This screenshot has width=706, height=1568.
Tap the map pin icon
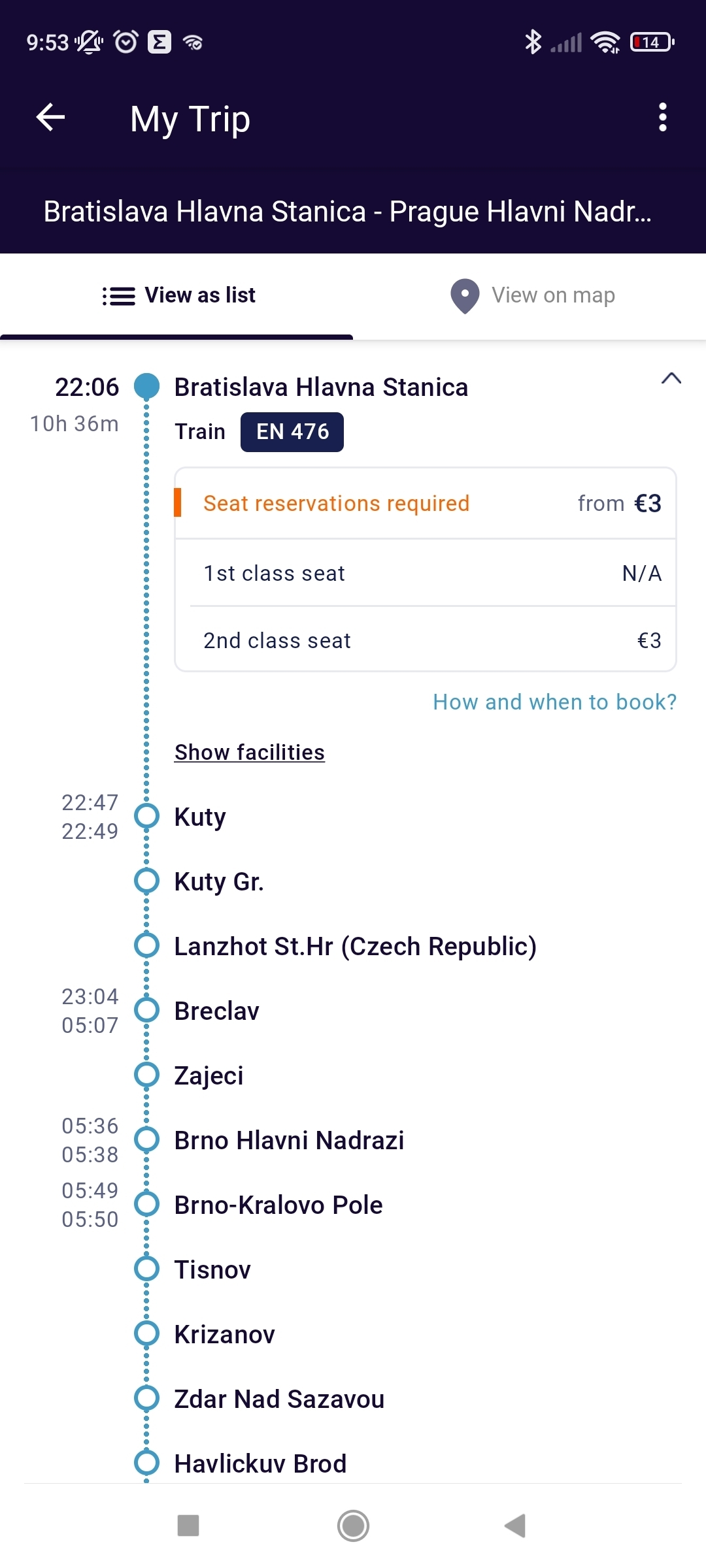465,296
